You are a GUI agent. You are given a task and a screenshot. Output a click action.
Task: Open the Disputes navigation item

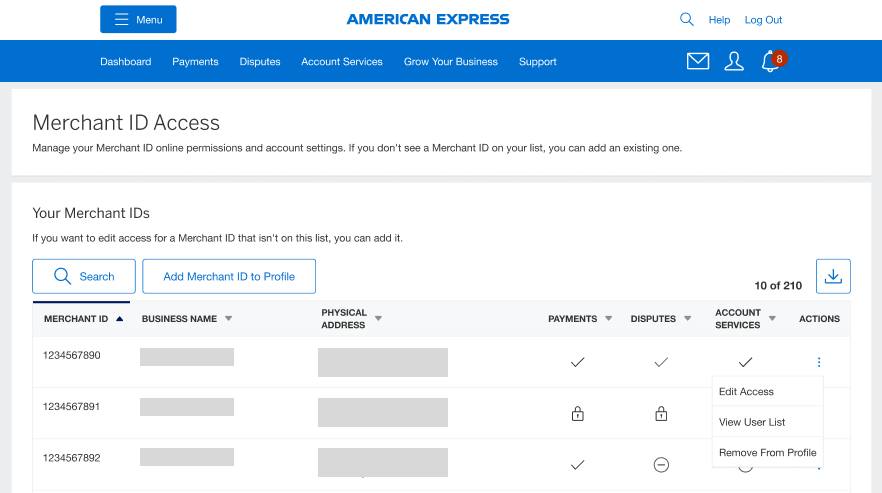coord(260,61)
